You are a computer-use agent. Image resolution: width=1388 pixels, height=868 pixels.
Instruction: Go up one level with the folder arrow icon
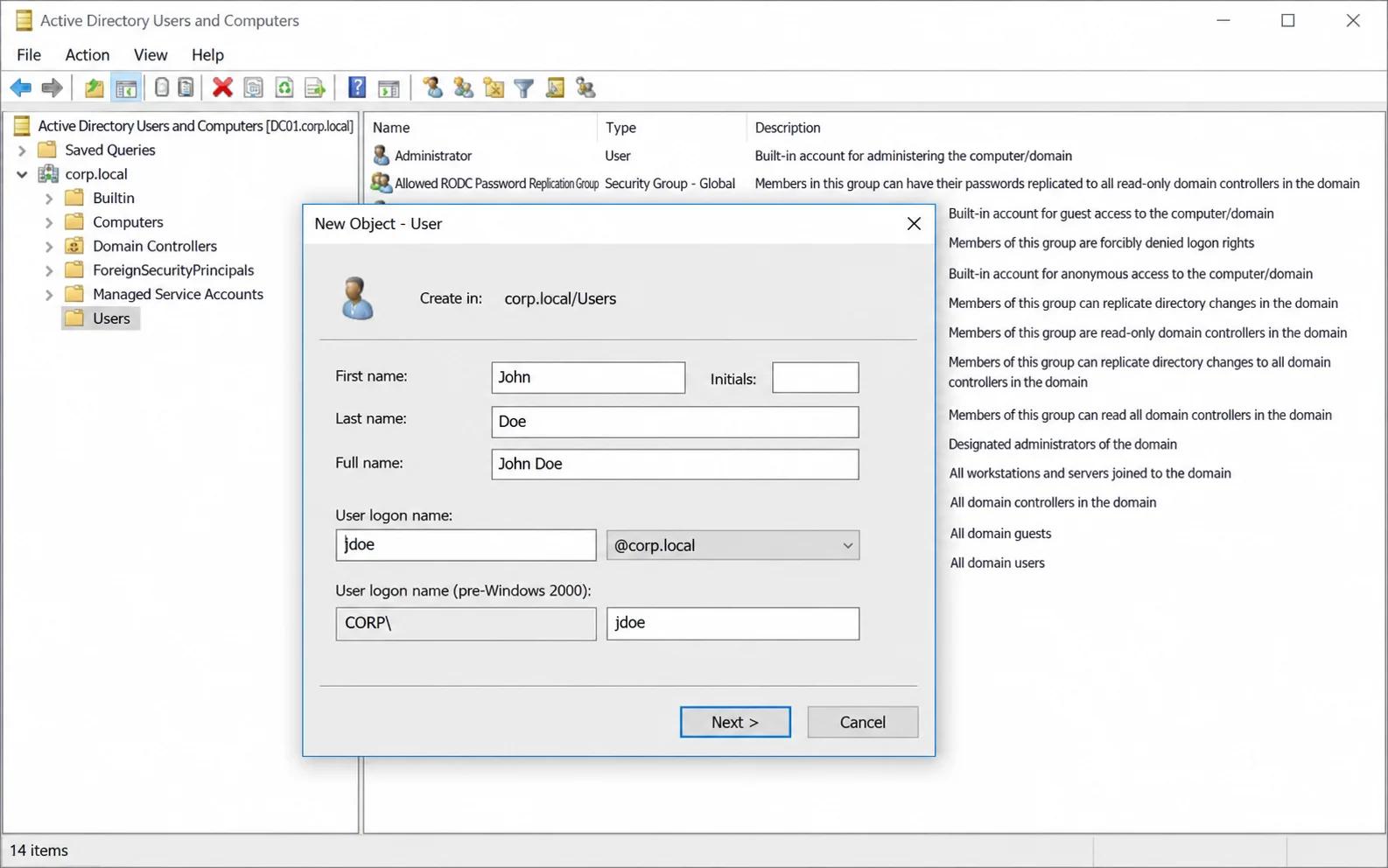94,87
